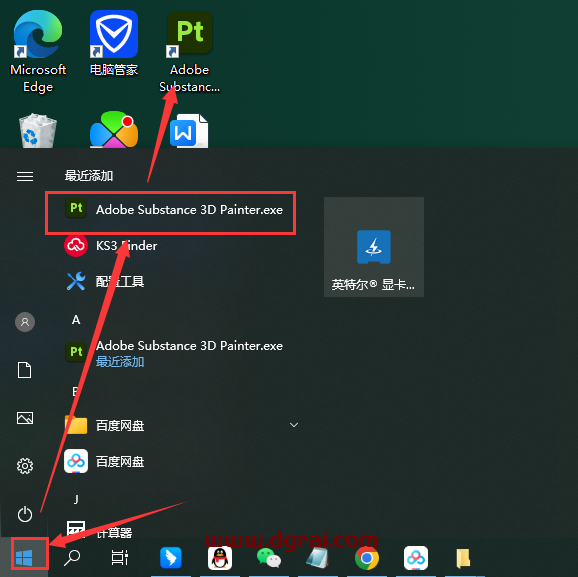
Task: Open the blue bird app on taskbar
Action: (x=171, y=557)
